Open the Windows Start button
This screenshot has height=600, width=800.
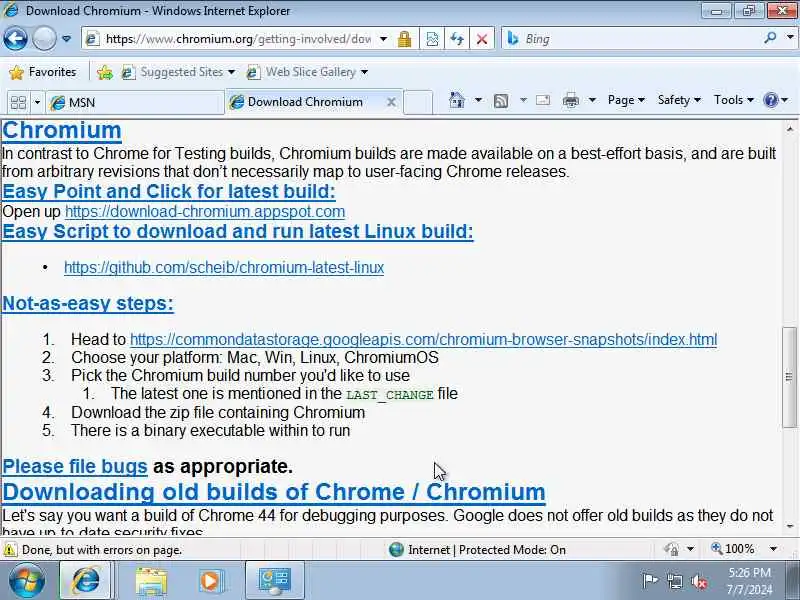click(26, 580)
